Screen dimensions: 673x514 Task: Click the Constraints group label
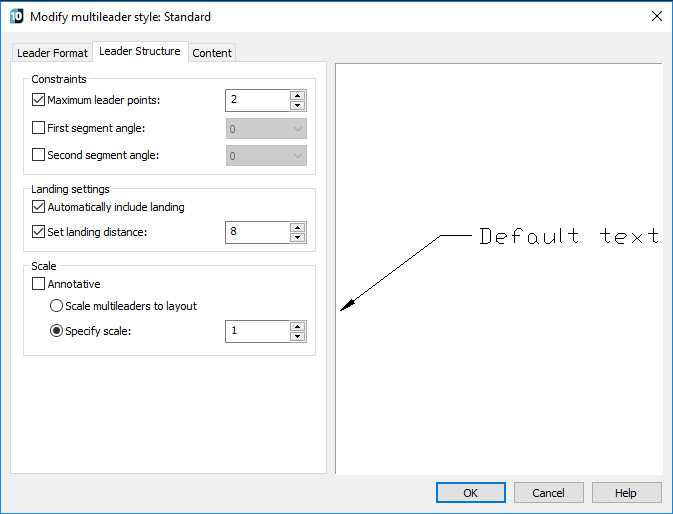pos(59,79)
